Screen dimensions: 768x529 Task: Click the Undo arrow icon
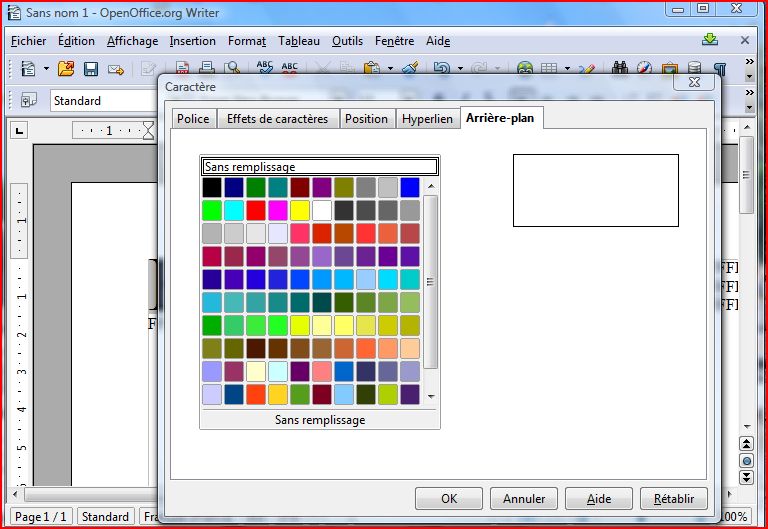[x=441, y=68]
